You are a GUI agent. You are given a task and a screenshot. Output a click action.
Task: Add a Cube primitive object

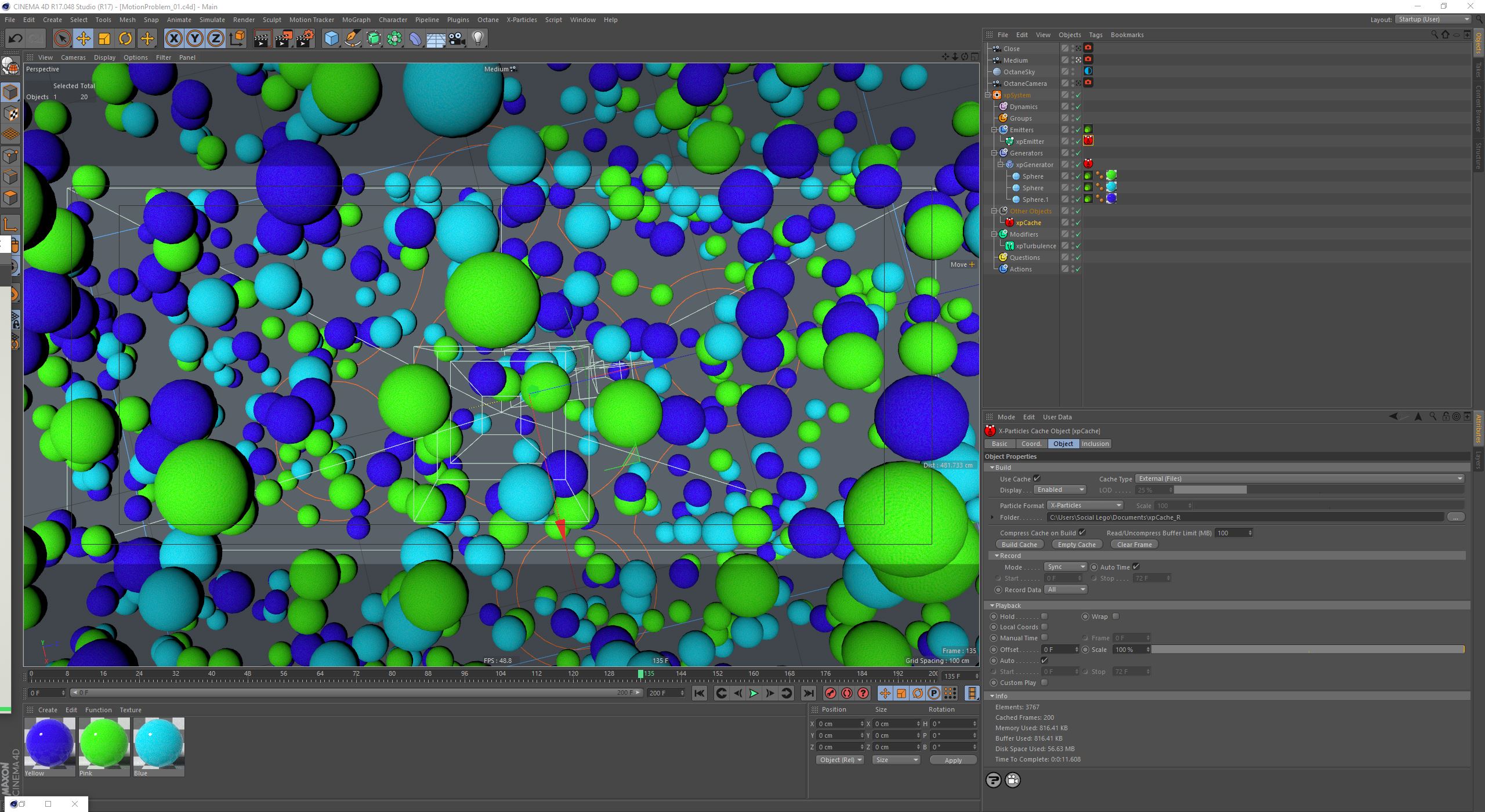point(331,39)
